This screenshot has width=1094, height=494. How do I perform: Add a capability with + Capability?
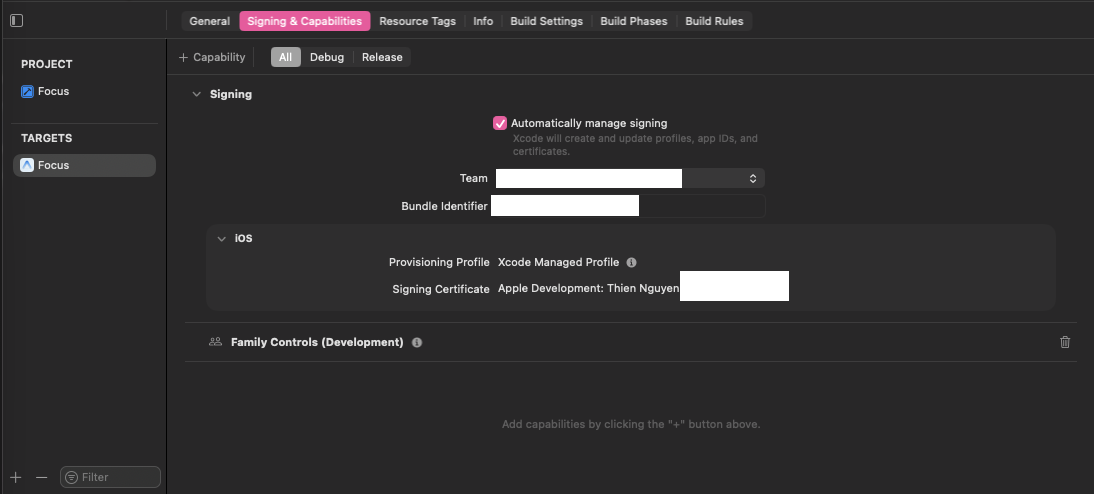(212, 57)
